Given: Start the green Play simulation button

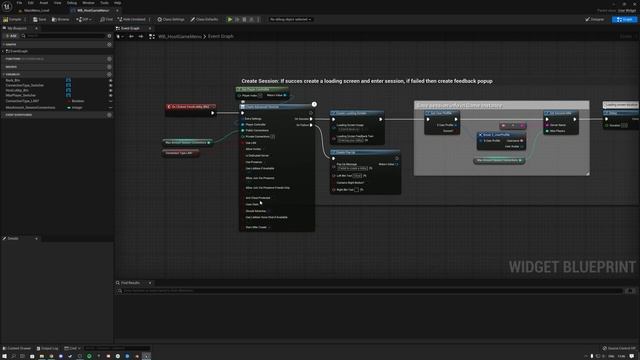Looking at the screenshot, I should (230, 19).
